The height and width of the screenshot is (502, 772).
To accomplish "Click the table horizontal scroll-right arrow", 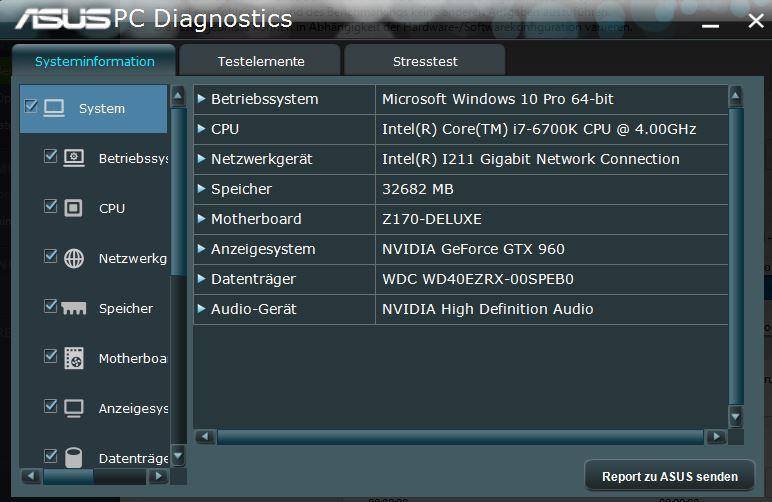I will (716, 437).
